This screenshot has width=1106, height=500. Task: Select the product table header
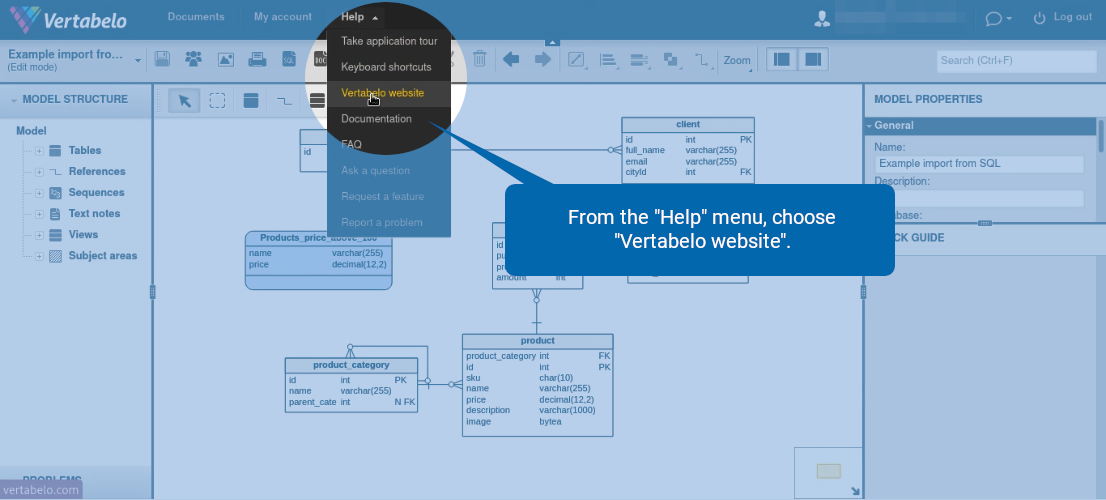click(x=537, y=341)
